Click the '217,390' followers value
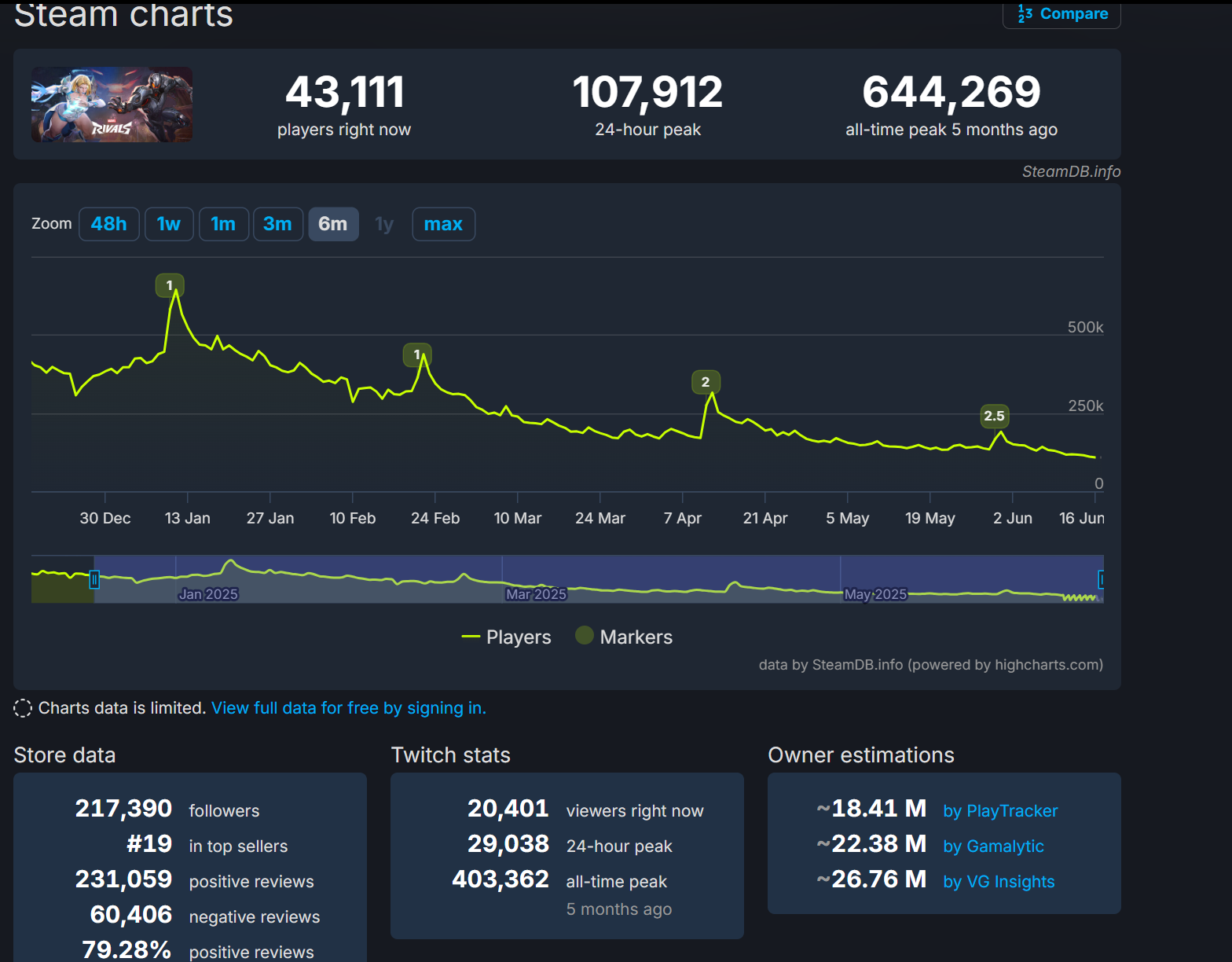1232x962 pixels. click(123, 809)
